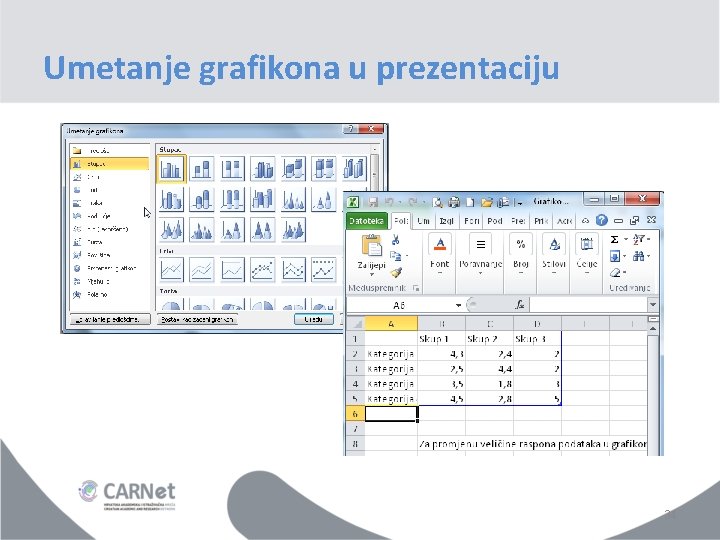Open the Međuspremnik dialog launcher

coord(416,288)
